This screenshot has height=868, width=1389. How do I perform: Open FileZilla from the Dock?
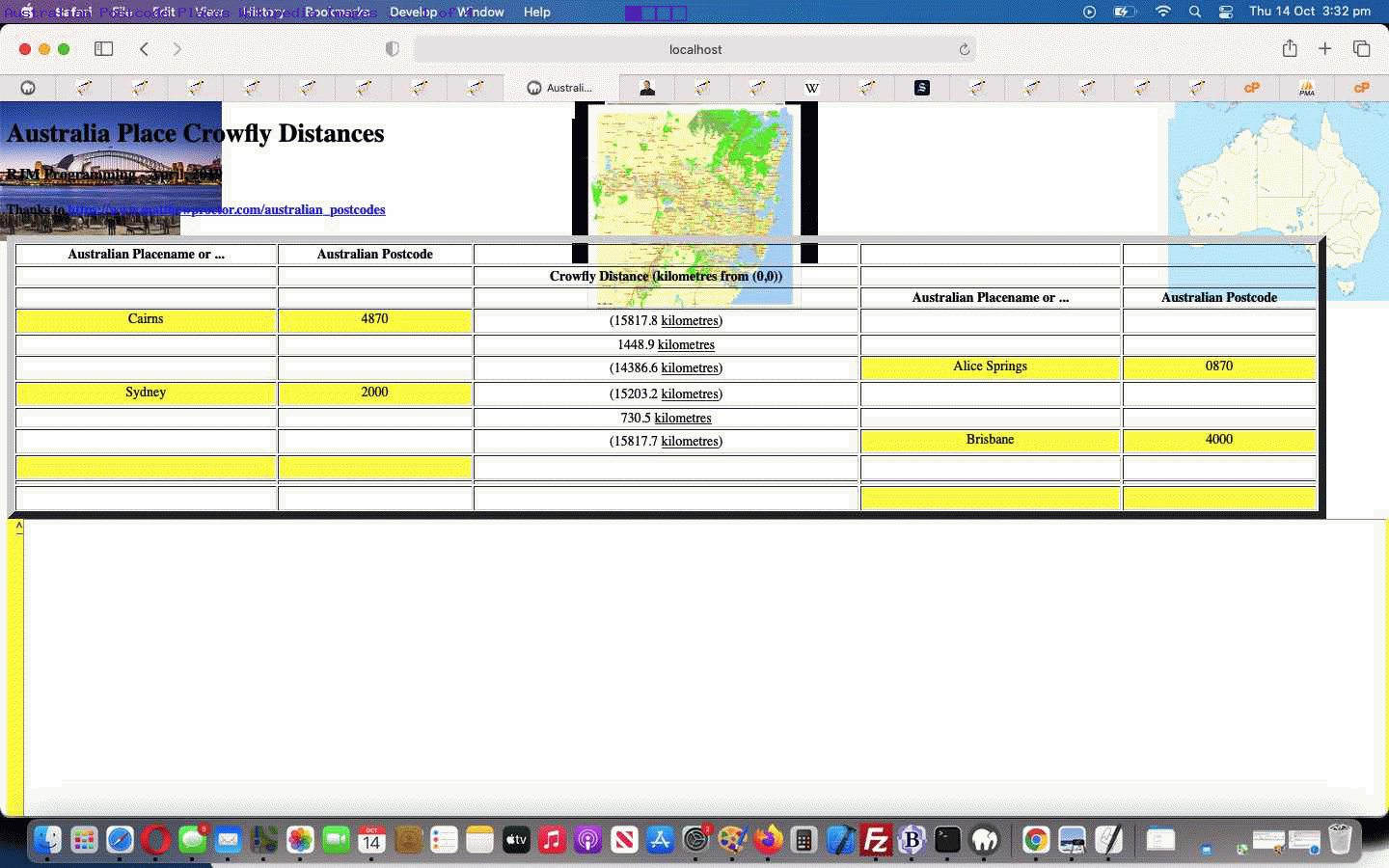click(x=878, y=839)
